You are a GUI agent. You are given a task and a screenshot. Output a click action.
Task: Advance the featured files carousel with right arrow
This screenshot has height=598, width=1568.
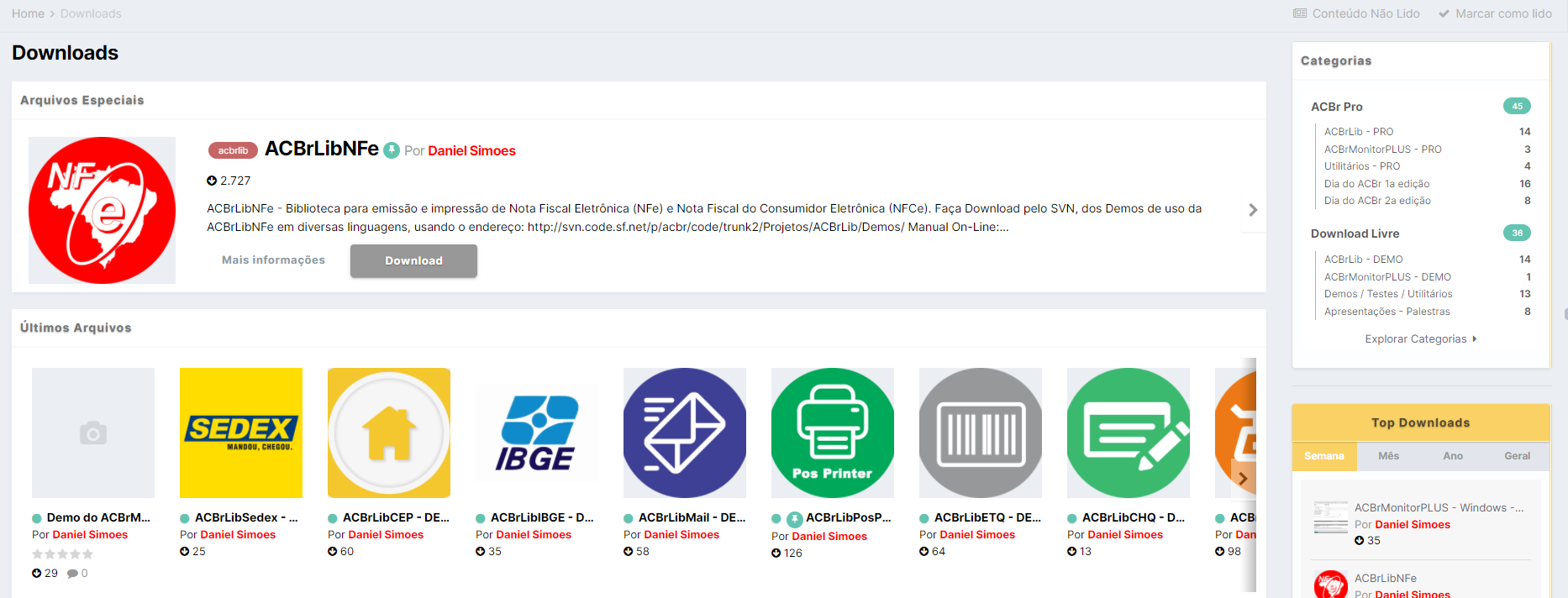tap(1253, 210)
